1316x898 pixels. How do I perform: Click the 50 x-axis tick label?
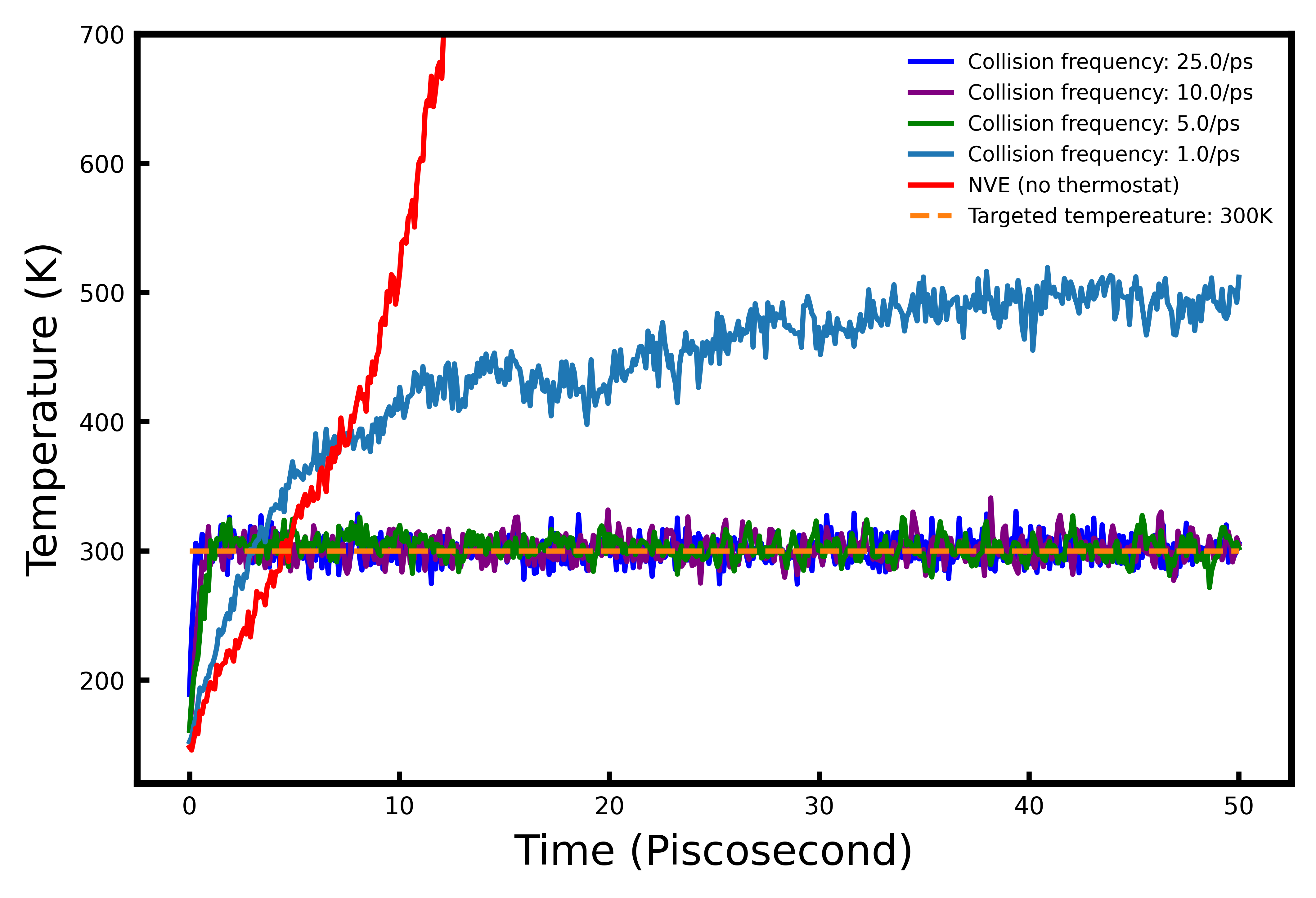(x=1238, y=806)
